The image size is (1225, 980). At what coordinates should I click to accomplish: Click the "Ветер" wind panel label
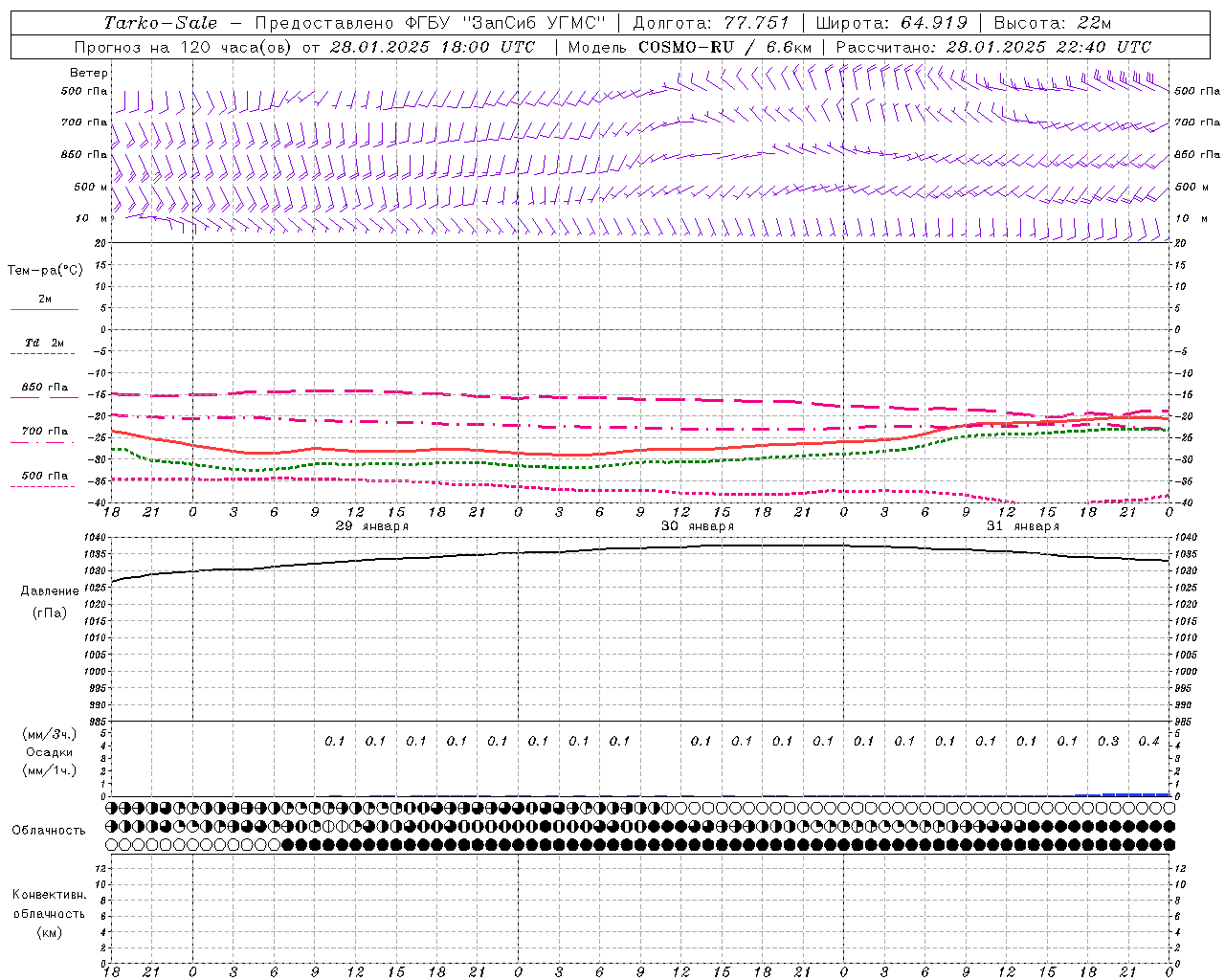coord(89,73)
